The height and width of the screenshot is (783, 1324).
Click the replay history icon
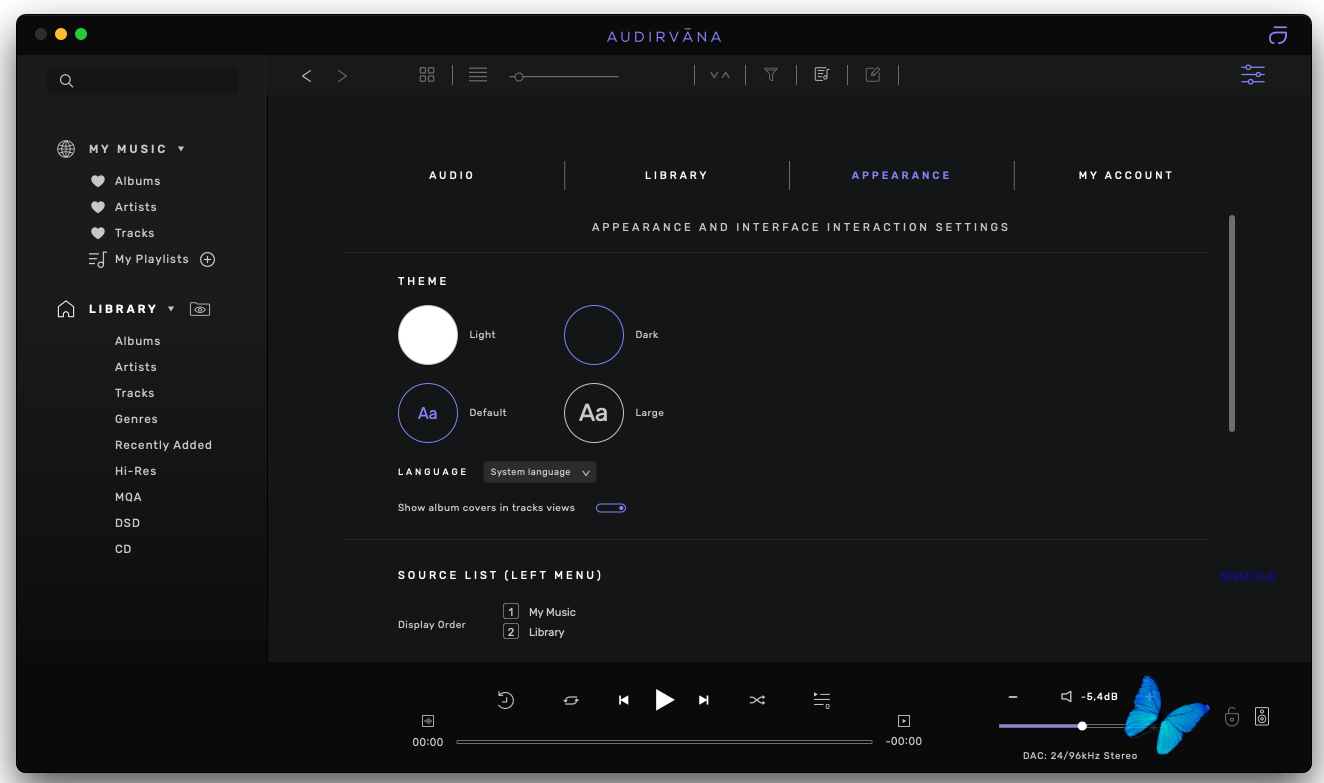coord(506,700)
